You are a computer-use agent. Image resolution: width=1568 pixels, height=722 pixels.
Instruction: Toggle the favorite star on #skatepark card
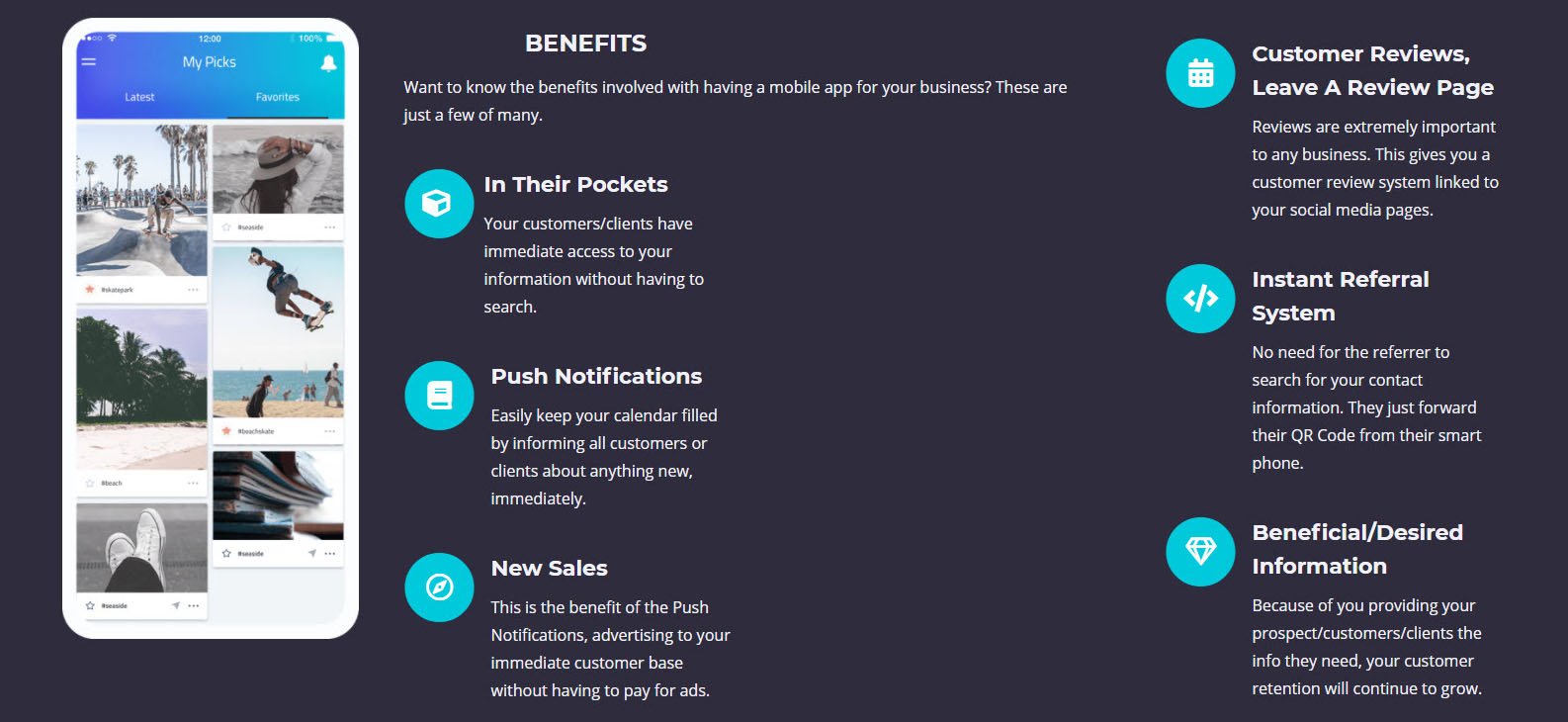pos(90,290)
